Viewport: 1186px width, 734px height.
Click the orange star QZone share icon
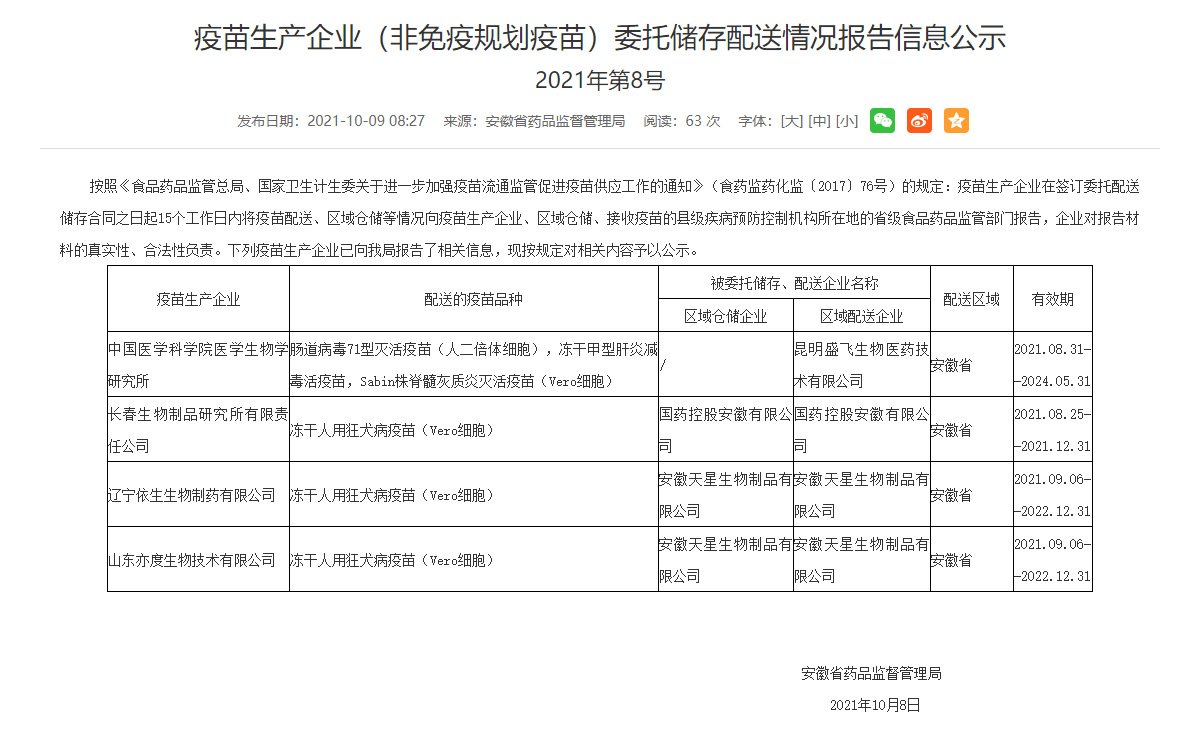click(956, 120)
